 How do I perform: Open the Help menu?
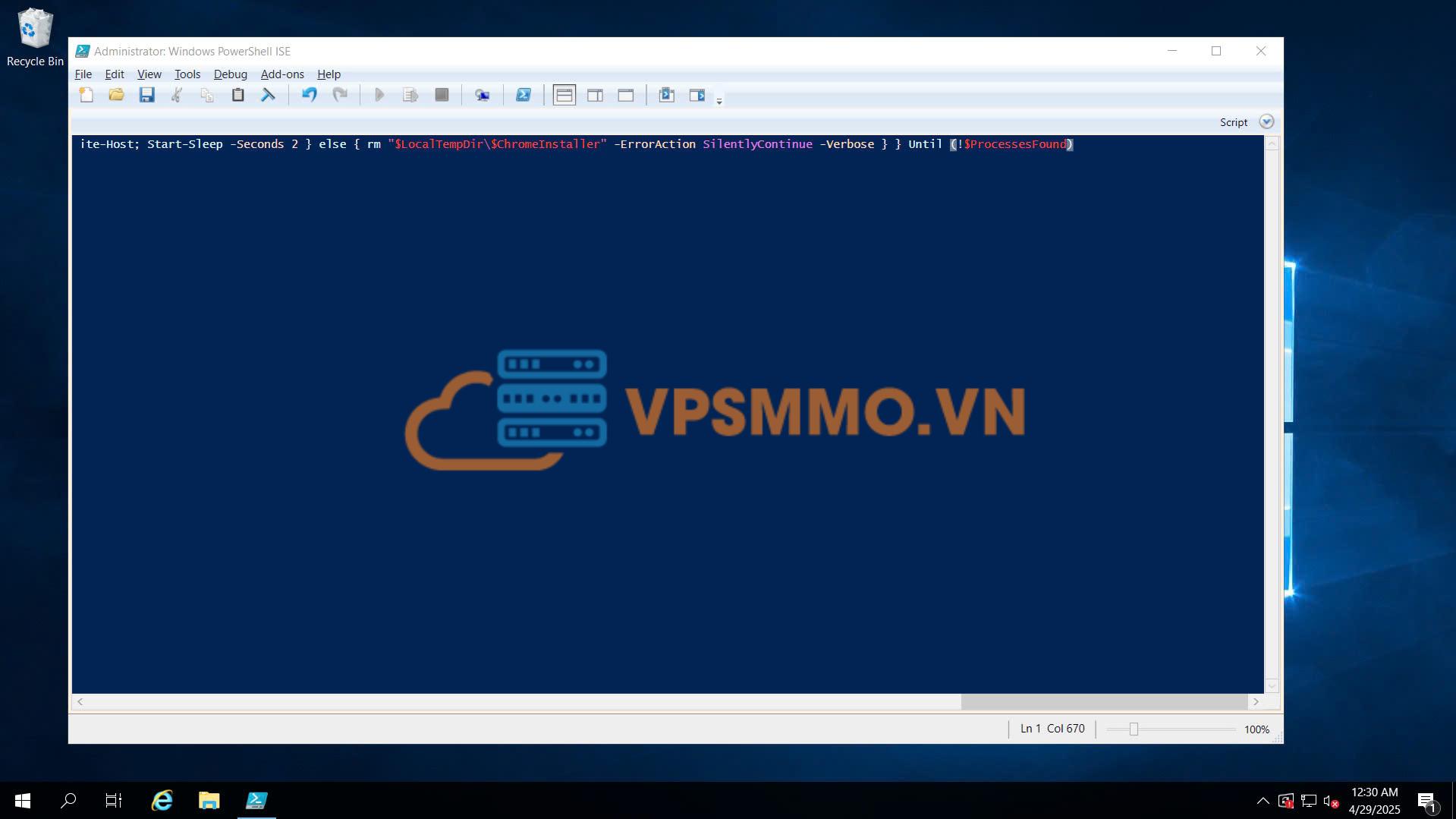pos(329,74)
